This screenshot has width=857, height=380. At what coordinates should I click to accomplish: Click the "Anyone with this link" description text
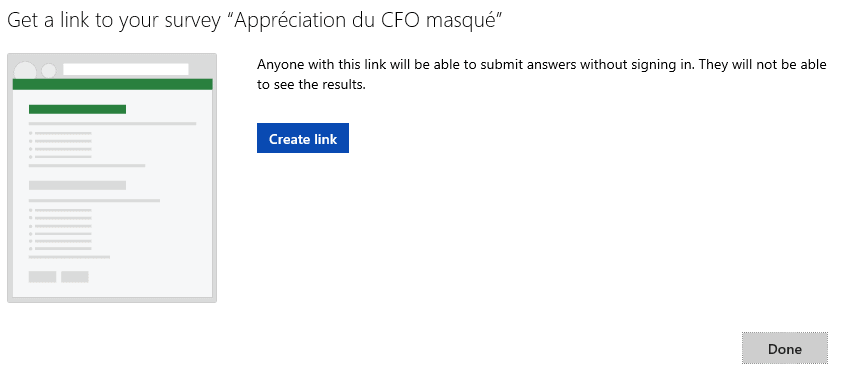pos(542,65)
